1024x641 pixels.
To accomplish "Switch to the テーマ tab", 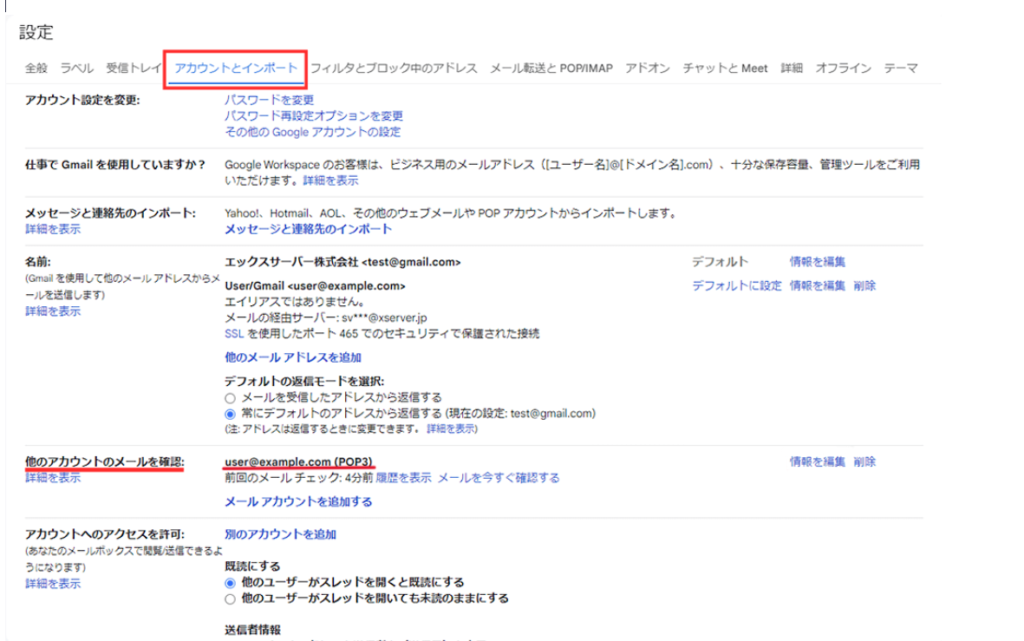I will [901, 68].
